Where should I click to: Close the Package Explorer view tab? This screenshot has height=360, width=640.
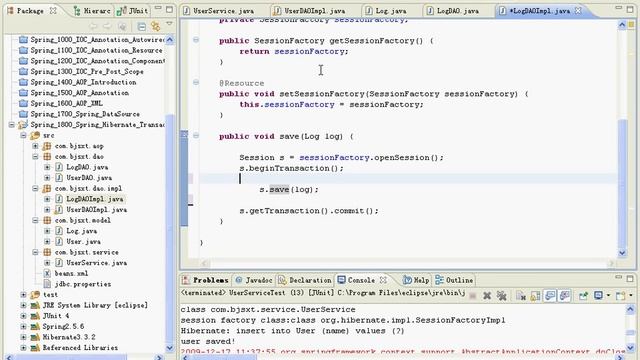coord(53,11)
